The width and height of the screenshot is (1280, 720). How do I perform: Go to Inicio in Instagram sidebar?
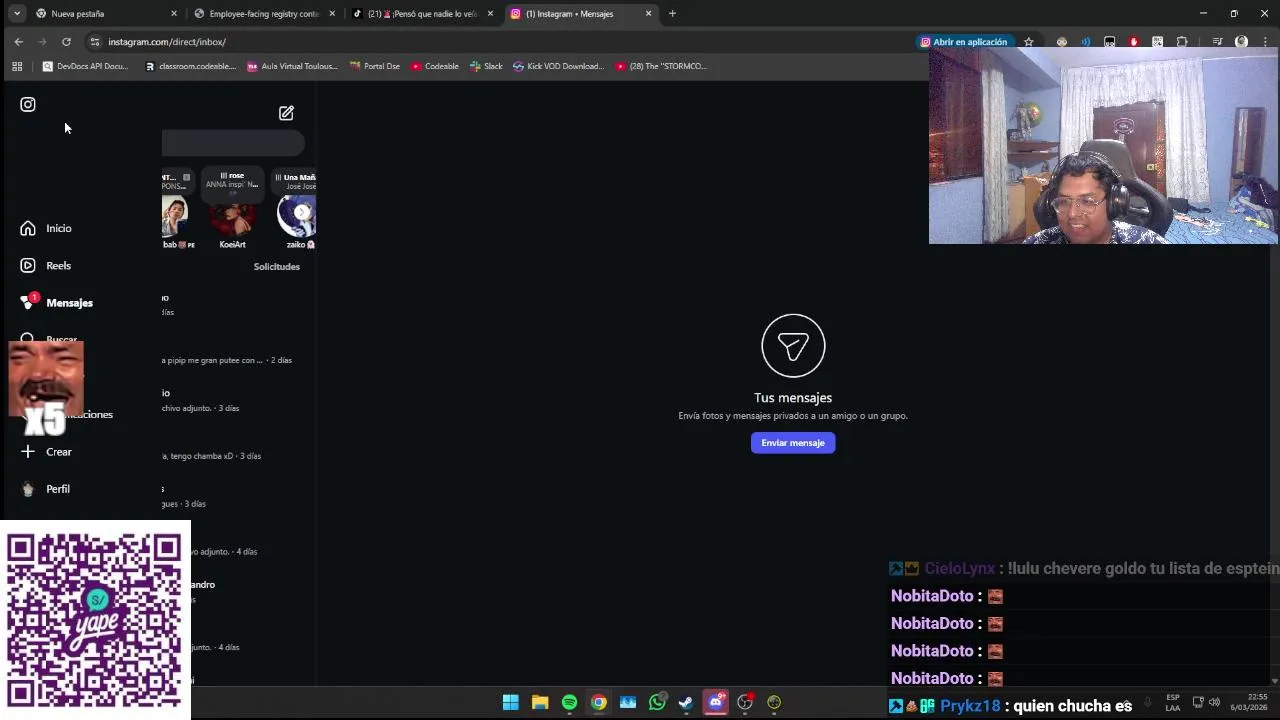pos(47,228)
